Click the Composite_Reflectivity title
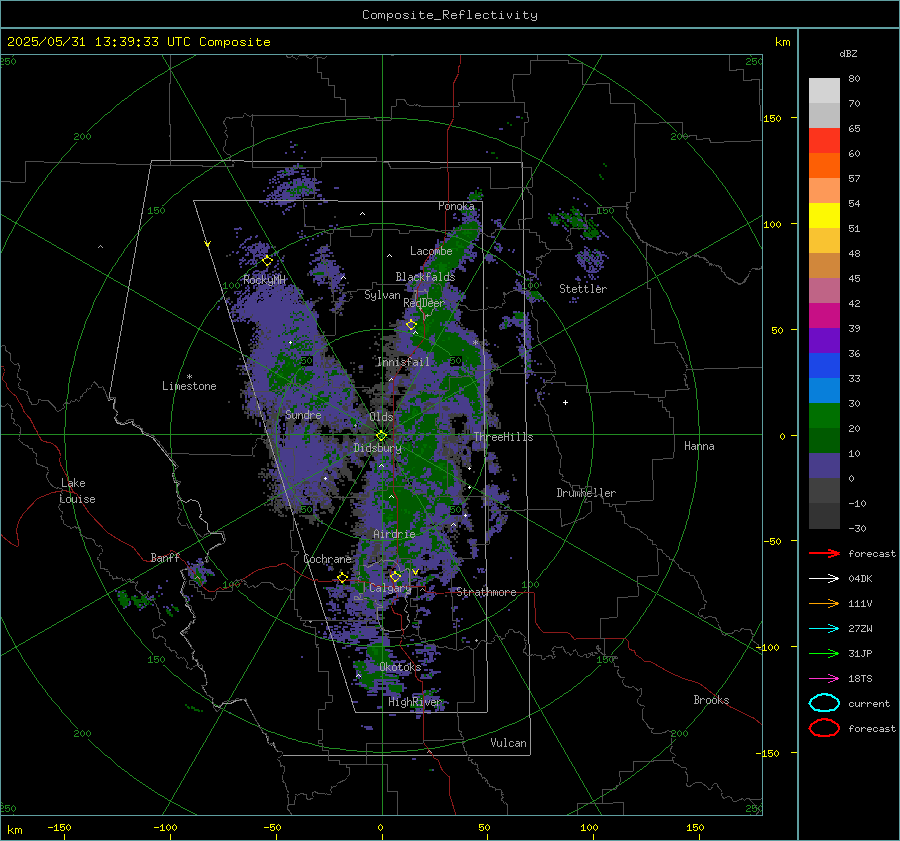Viewport: 900px width, 841px height. tap(450, 15)
